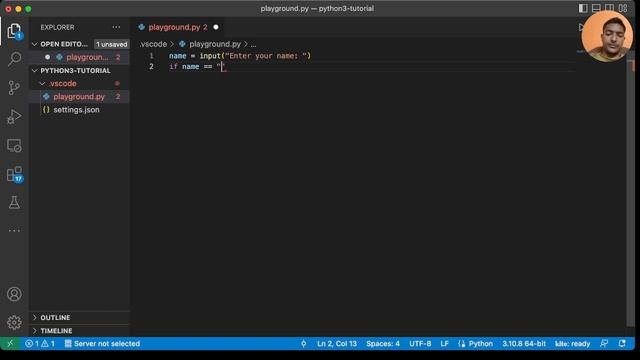The width and height of the screenshot is (640, 360).
Task: Open the Search view
Action: pyautogui.click(x=14, y=59)
